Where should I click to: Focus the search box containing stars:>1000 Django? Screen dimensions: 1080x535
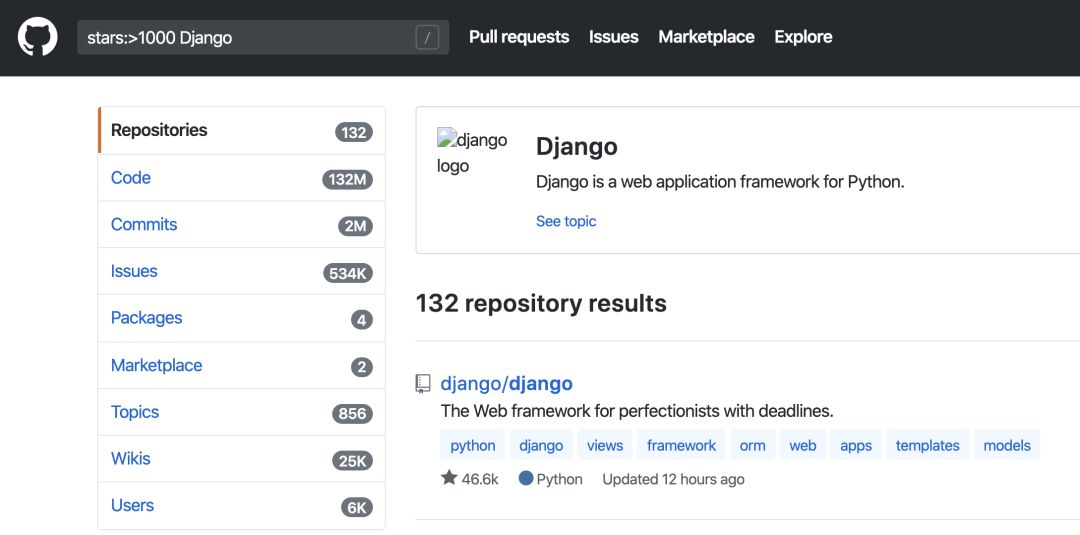tap(263, 37)
